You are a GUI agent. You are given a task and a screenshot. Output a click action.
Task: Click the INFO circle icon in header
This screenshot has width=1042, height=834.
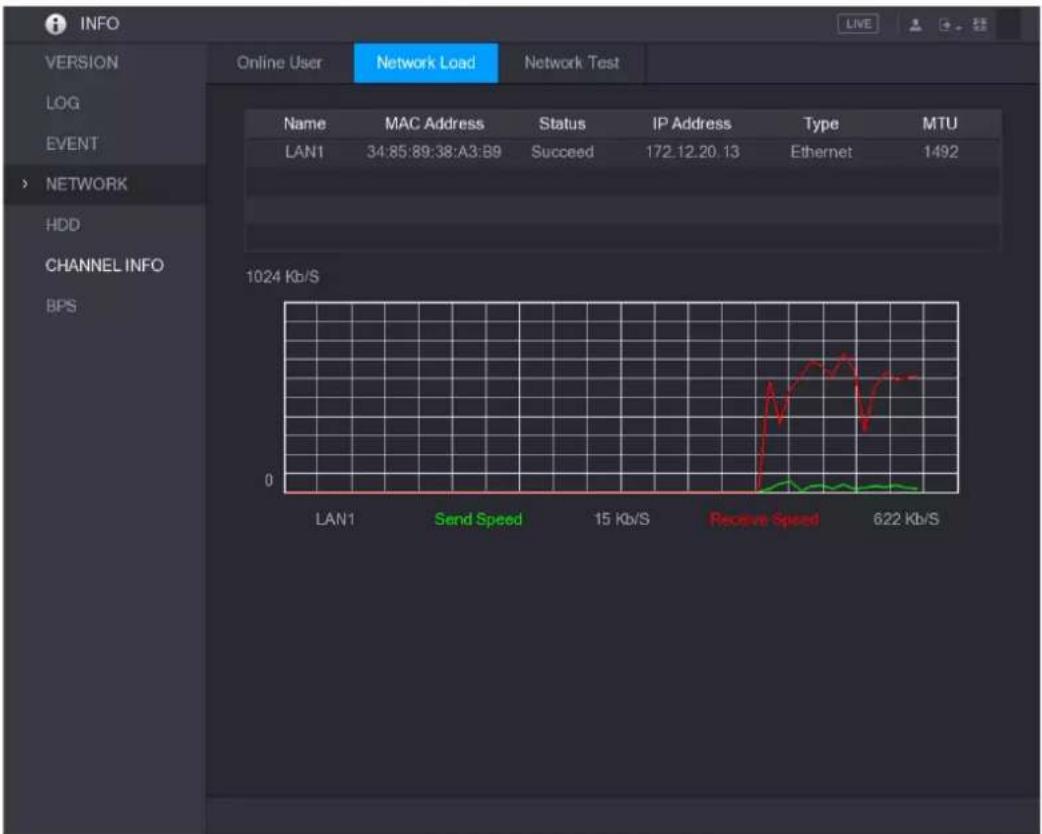[x=56, y=25]
